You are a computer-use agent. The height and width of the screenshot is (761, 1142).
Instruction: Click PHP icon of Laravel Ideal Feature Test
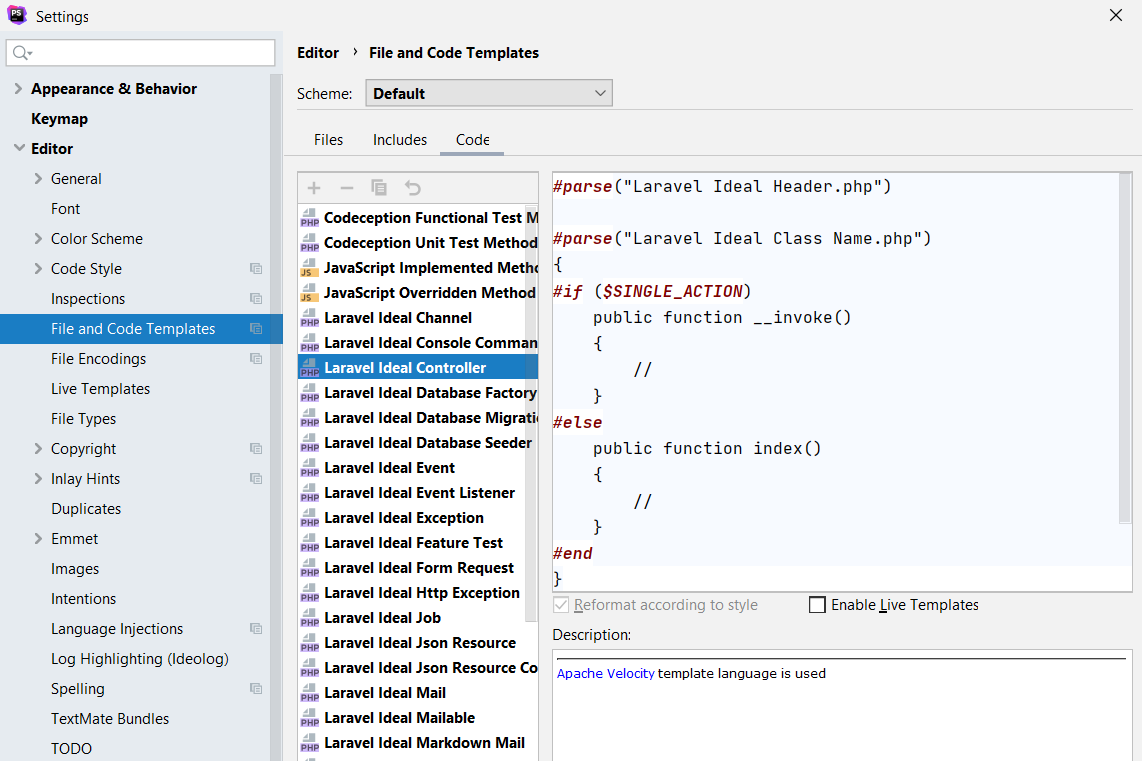(x=310, y=543)
